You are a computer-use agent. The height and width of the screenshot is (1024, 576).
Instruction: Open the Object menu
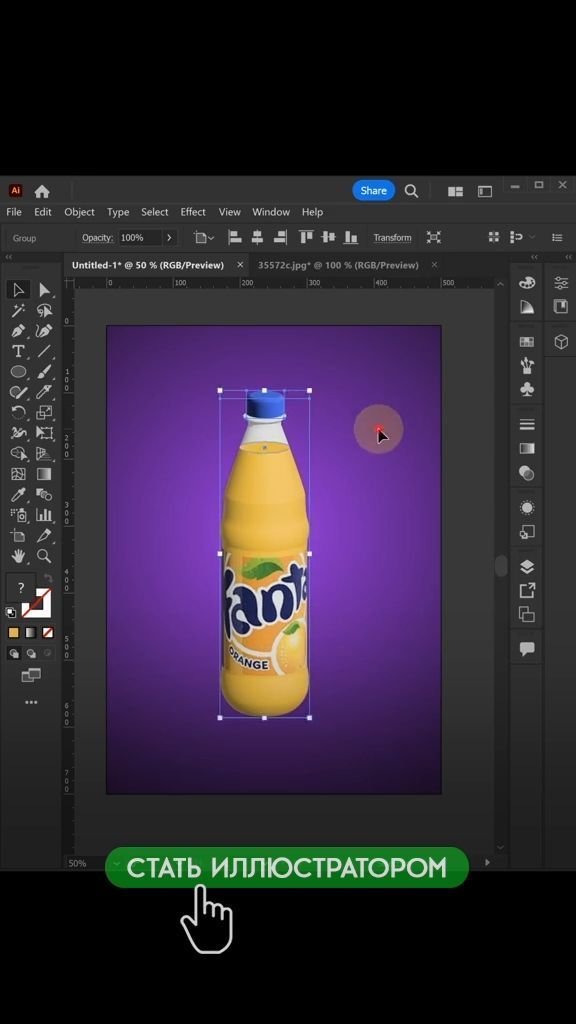[79, 212]
